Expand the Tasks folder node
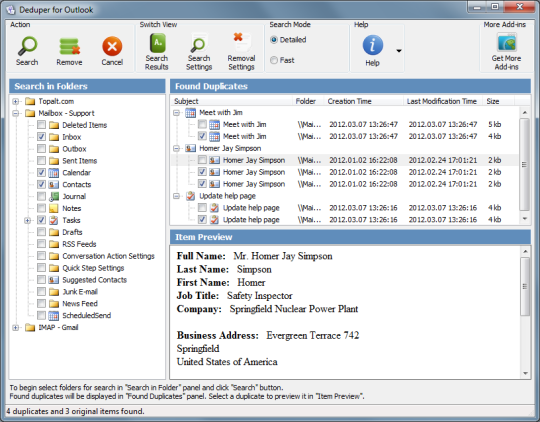Image resolution: width=540 pixels, height=422 pixels. [28, 220]
